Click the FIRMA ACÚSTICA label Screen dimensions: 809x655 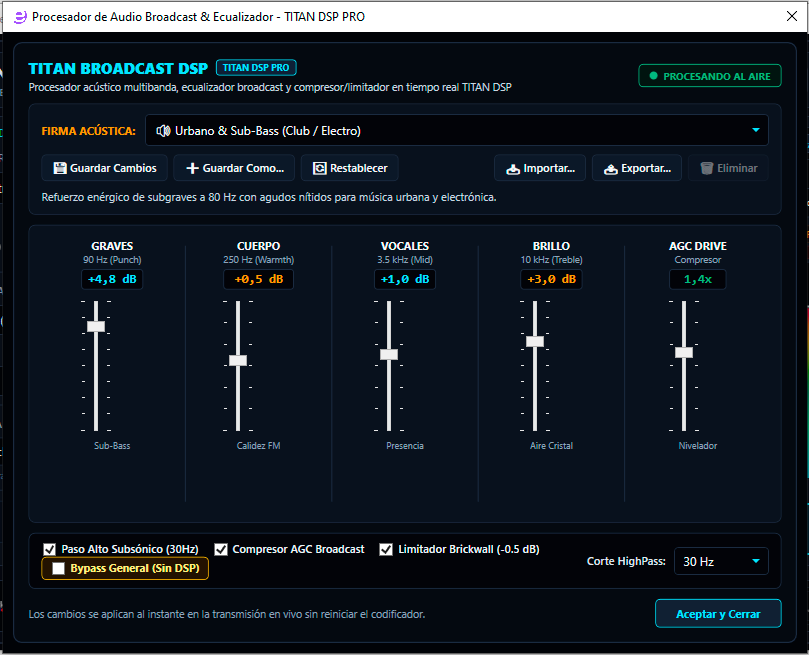click(89, 131)
